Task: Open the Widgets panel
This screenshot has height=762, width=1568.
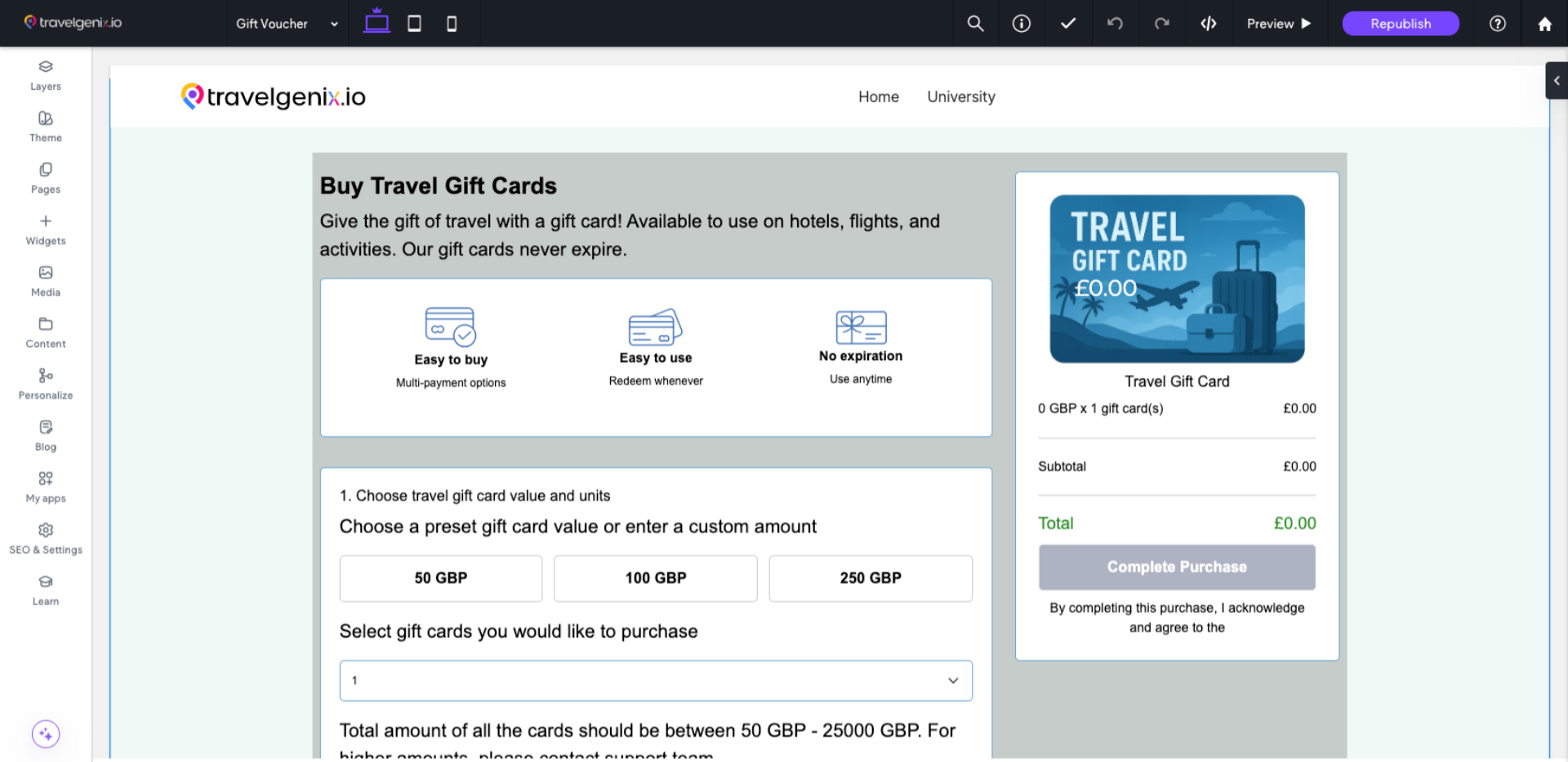Action: click(45, 229)
